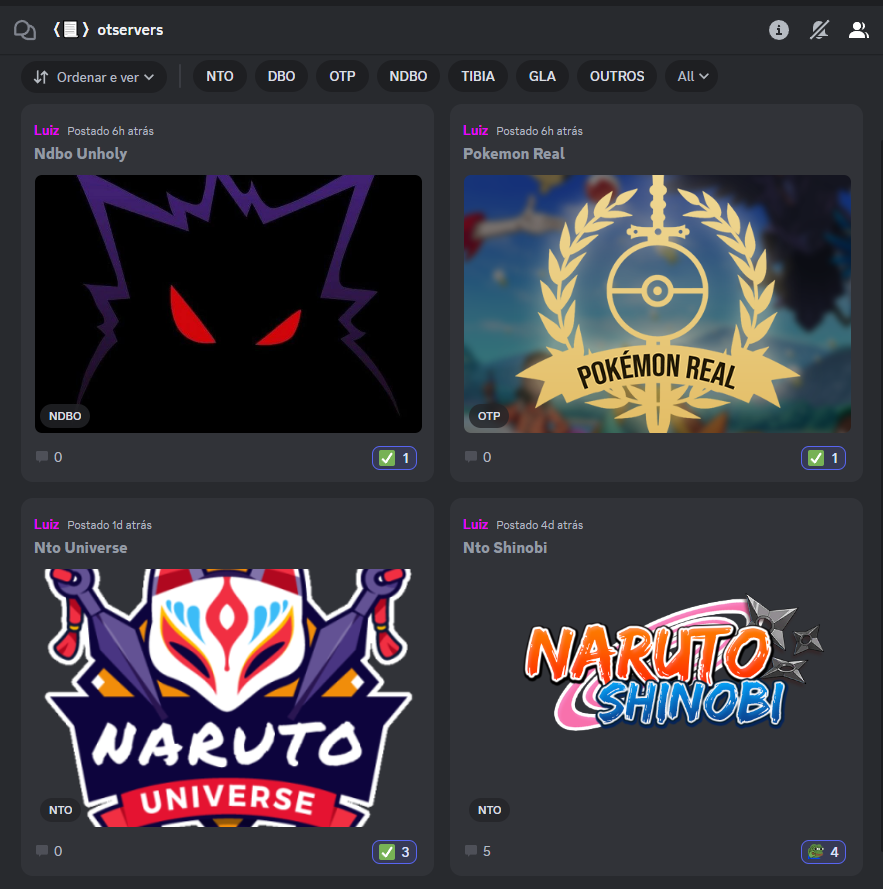Click otservers channel name
This screenshot has height=889, width=883.
(x=130, y=30)
